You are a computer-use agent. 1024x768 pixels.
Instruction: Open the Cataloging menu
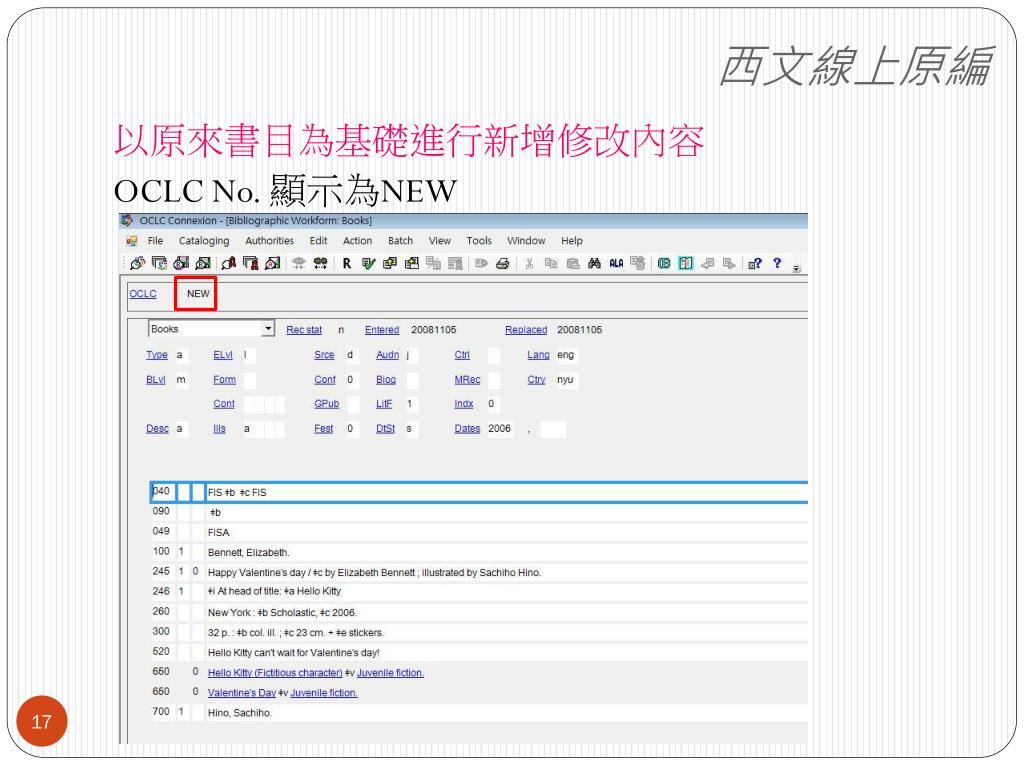tap(204, 241)
